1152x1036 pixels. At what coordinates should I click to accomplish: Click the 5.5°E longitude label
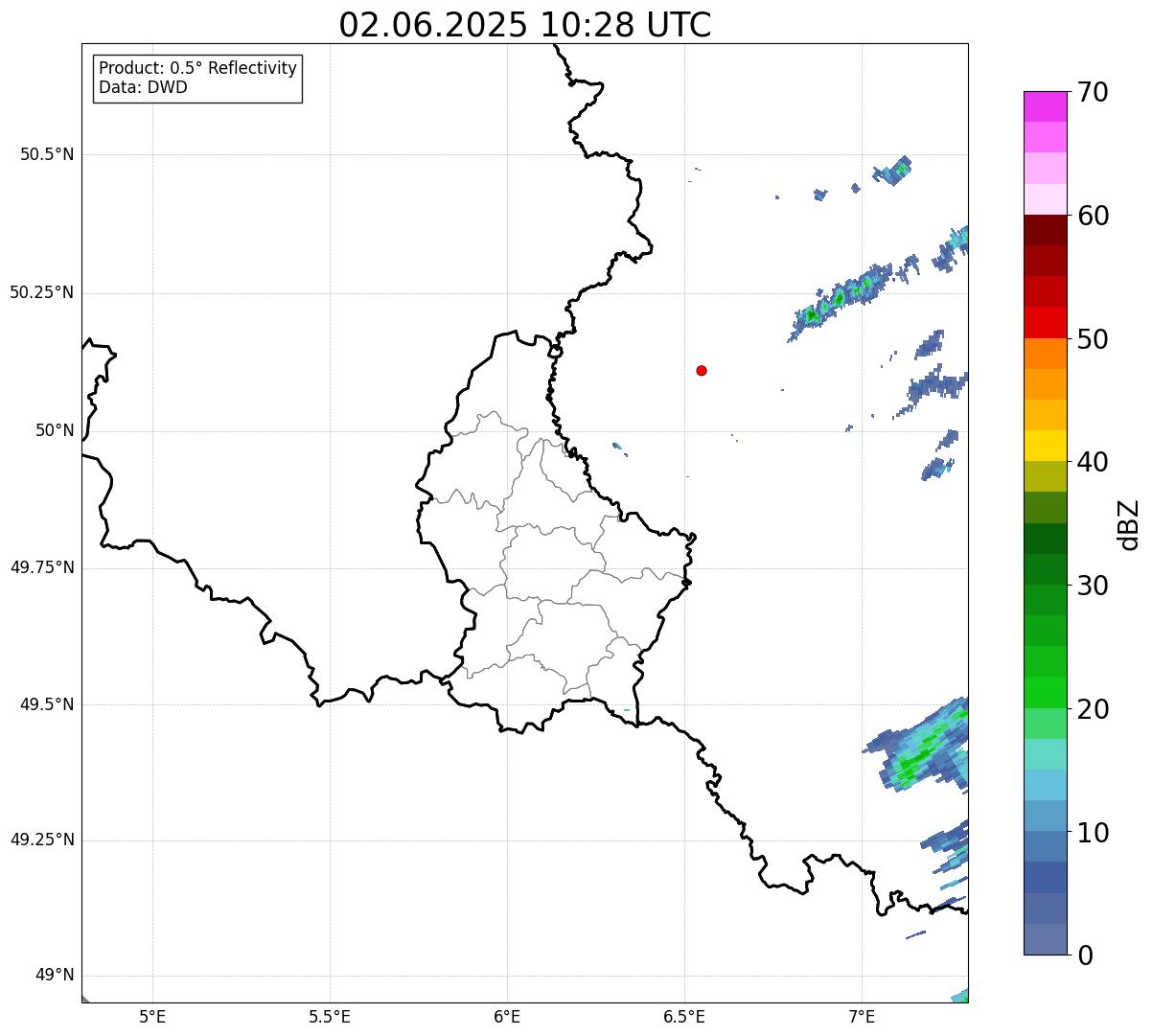[330, 1016]
